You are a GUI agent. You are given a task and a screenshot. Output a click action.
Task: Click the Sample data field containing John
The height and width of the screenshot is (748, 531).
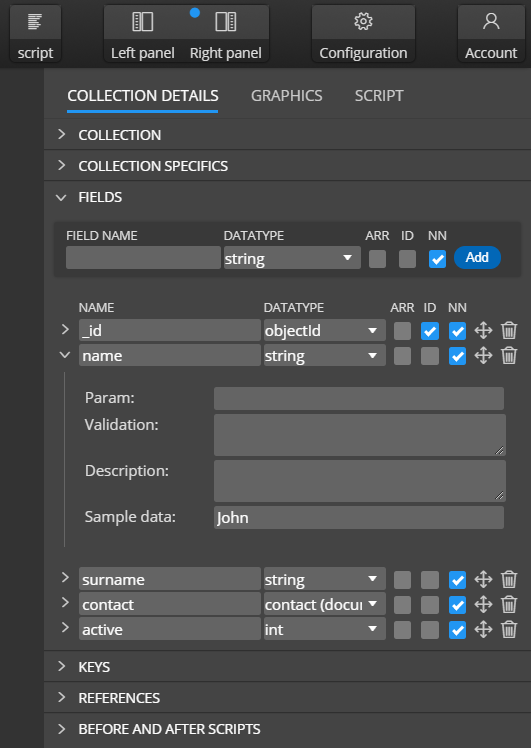pos(359,518)
